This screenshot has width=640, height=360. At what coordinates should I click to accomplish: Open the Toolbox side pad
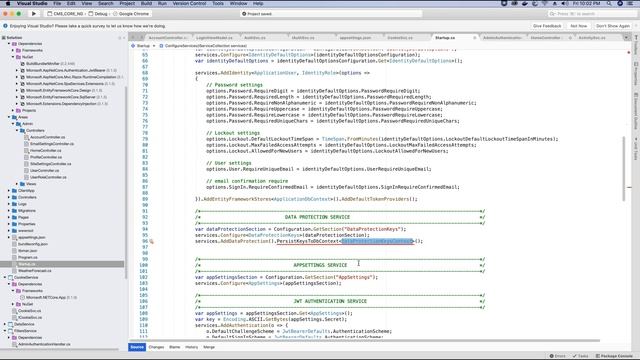[636, 46]
